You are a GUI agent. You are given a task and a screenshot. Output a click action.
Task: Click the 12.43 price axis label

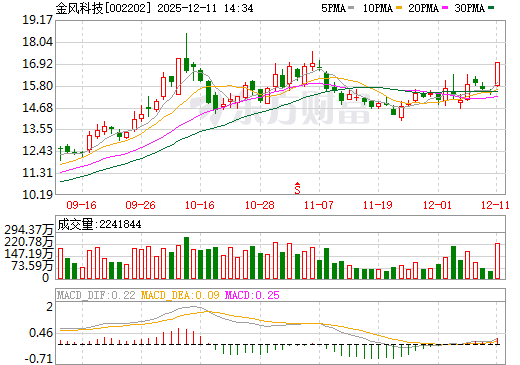point(37,151)
